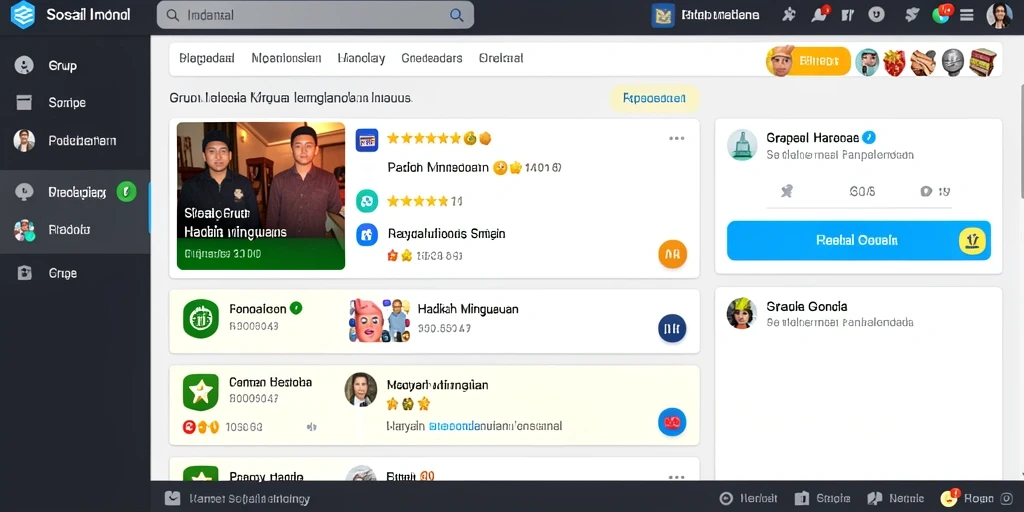Click the green star icon beside Cenran Bestoba
This screenshot has height=512, width=1024.
tap(200, 392)
